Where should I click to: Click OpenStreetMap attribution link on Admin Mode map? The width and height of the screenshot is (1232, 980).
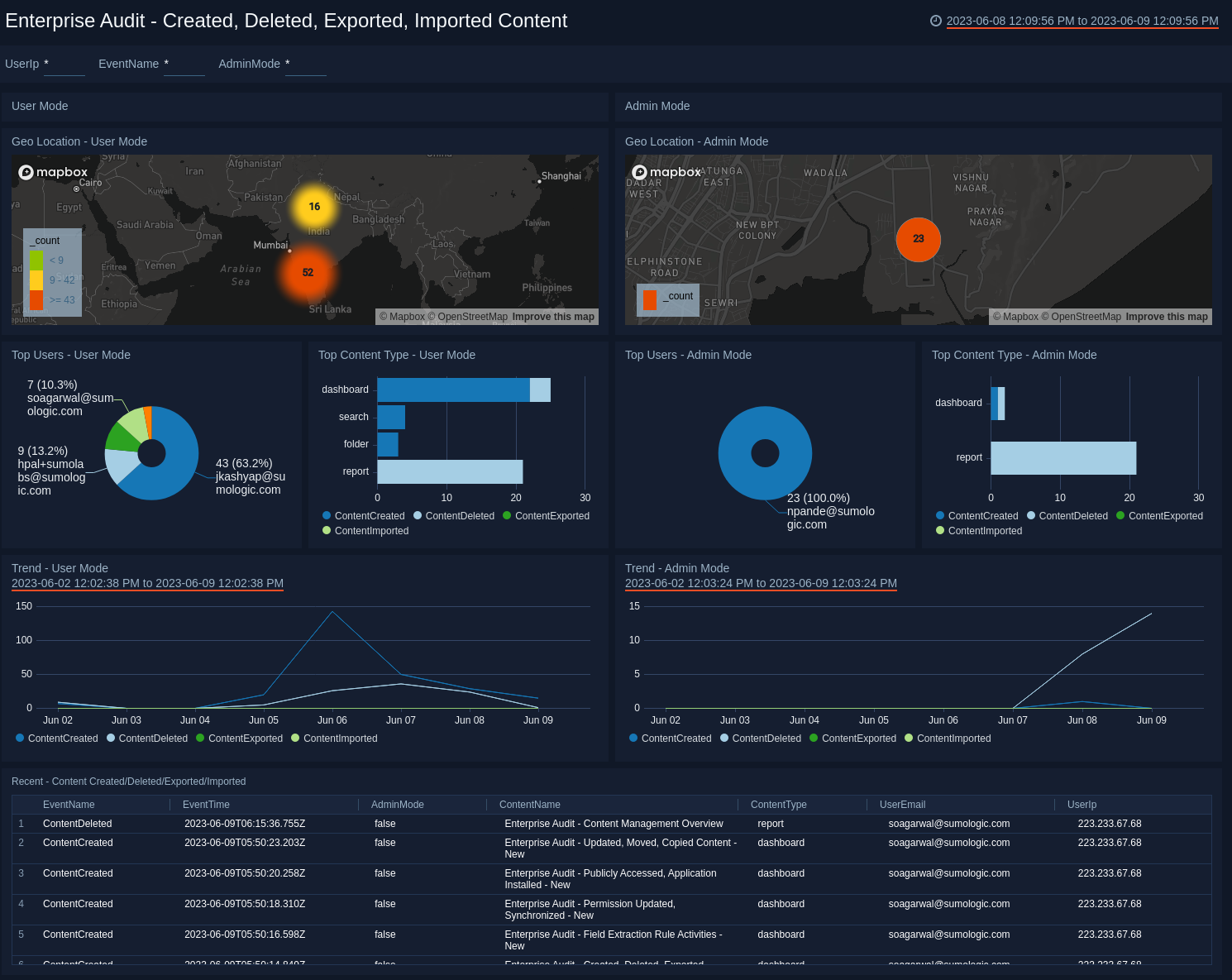(x=1086, y=317)
